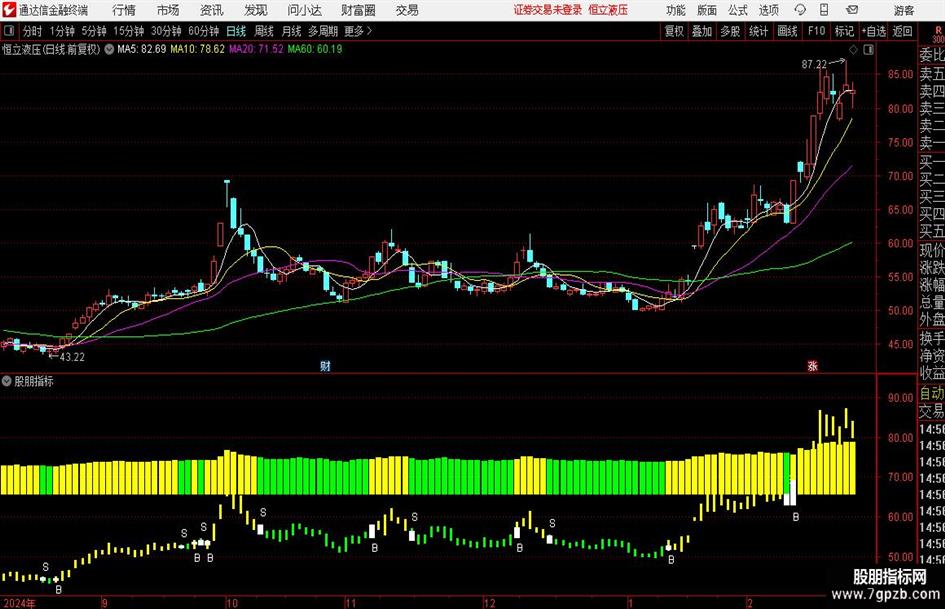Click the mobile phone icon
The width and height of the screenshot is (945, 609).
pyautogui.click(x=824, y=10)
